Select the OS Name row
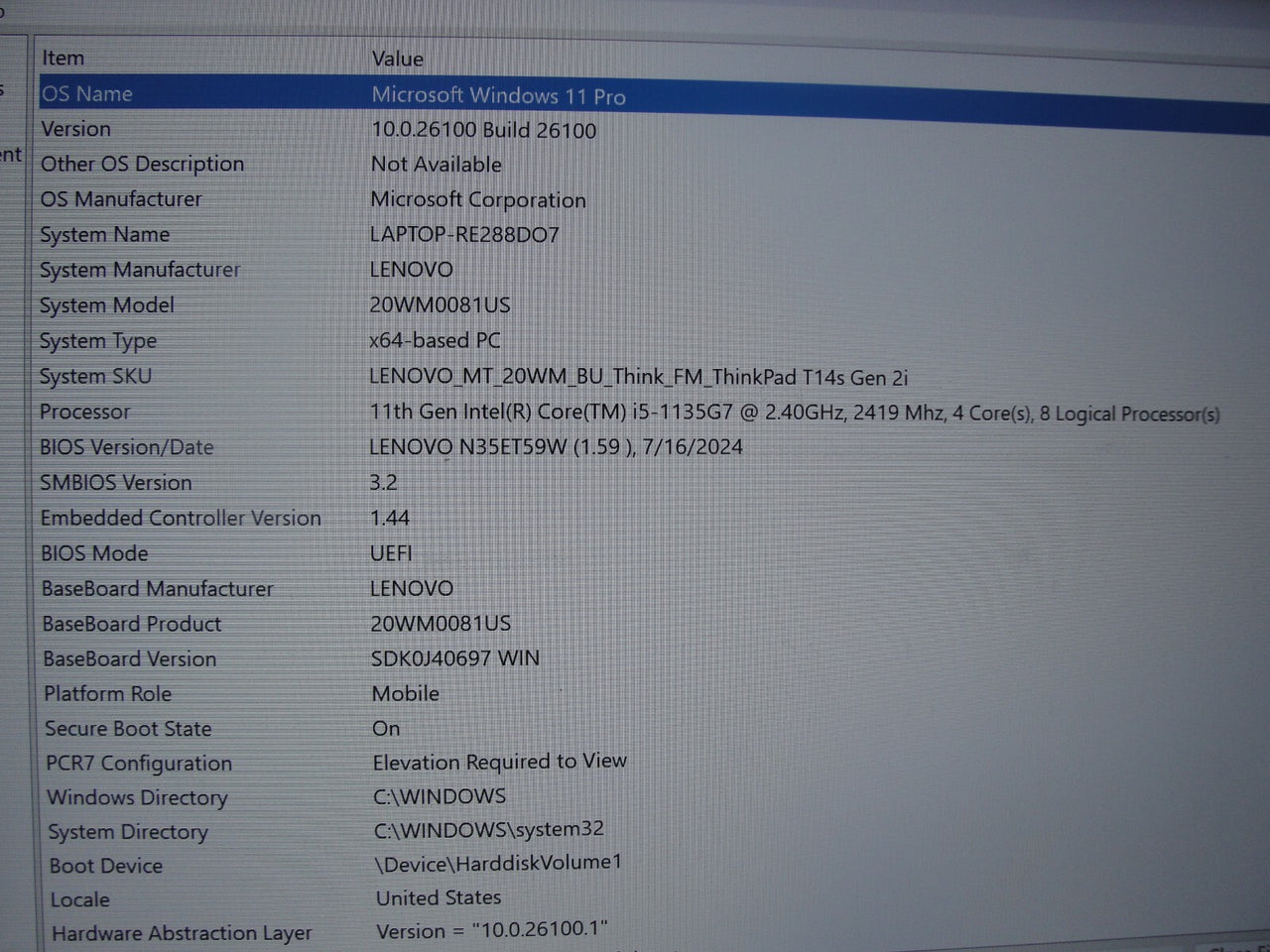The width and height of the screenshot is (1270, 952). pyautogui.click(x=87, y=94)
